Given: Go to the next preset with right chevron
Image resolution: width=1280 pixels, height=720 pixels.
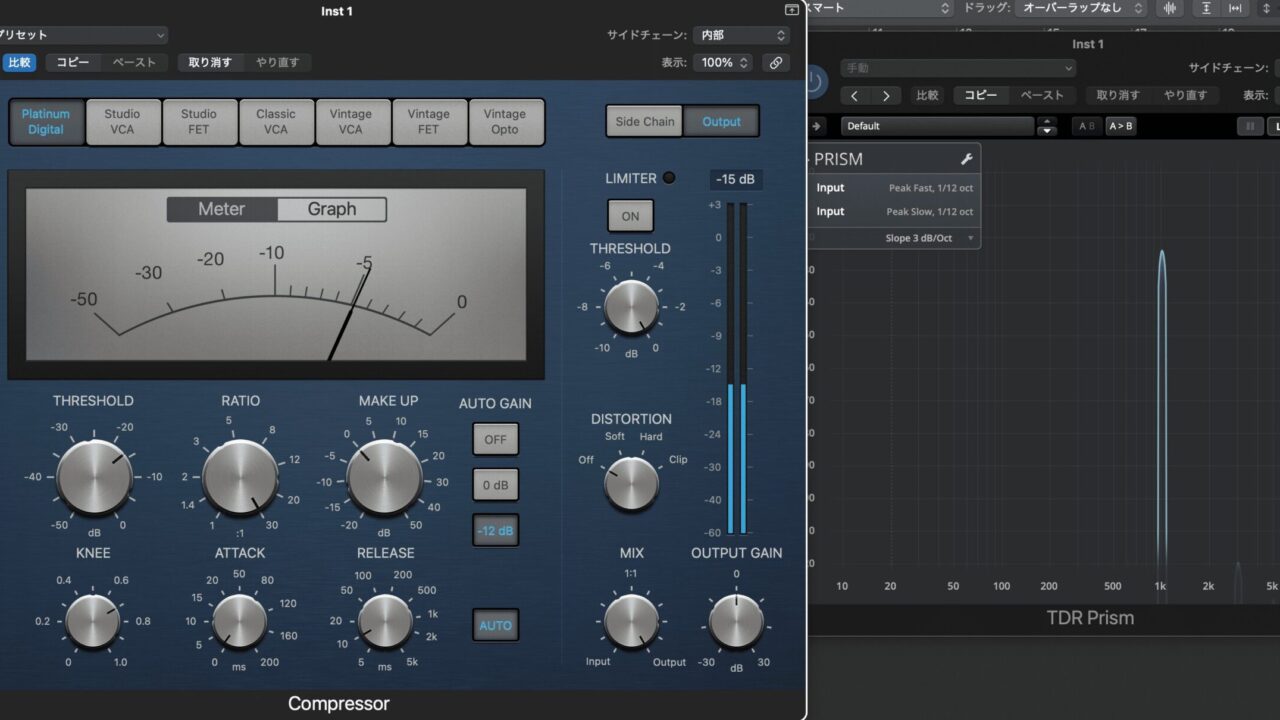Looking at the screenshot, I should point(886,96).
